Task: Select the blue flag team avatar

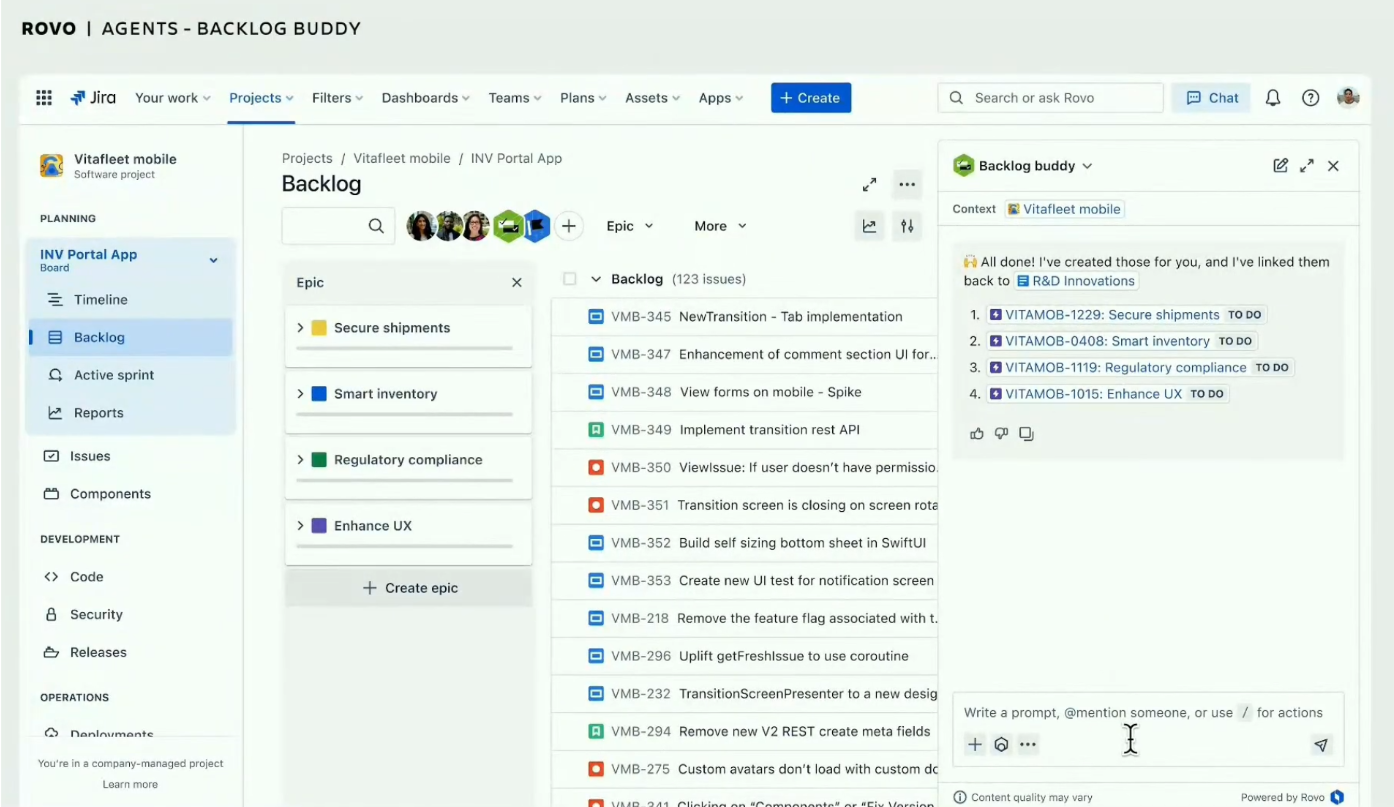Action: 536,226
